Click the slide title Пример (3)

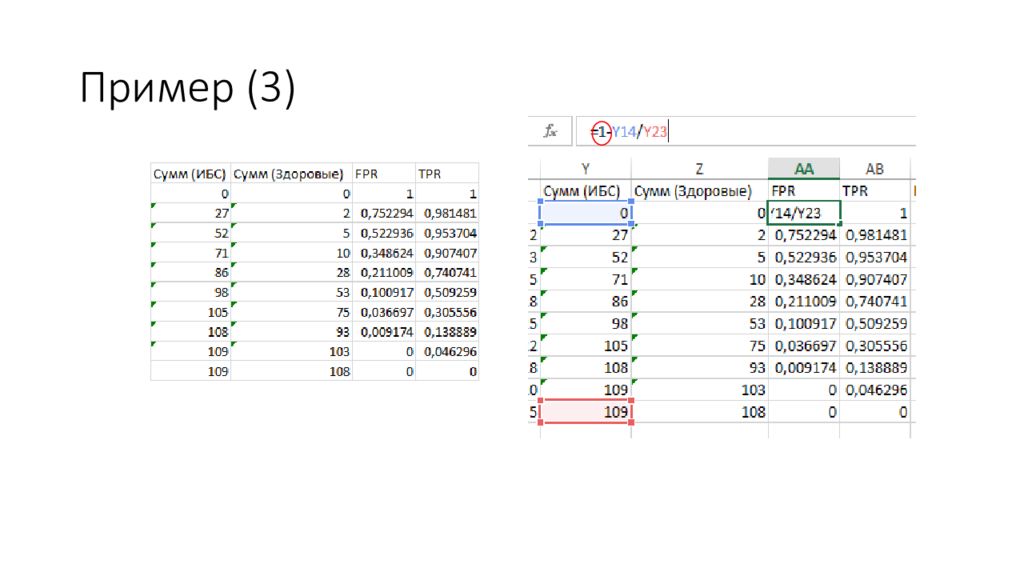(x=187, y=89)
